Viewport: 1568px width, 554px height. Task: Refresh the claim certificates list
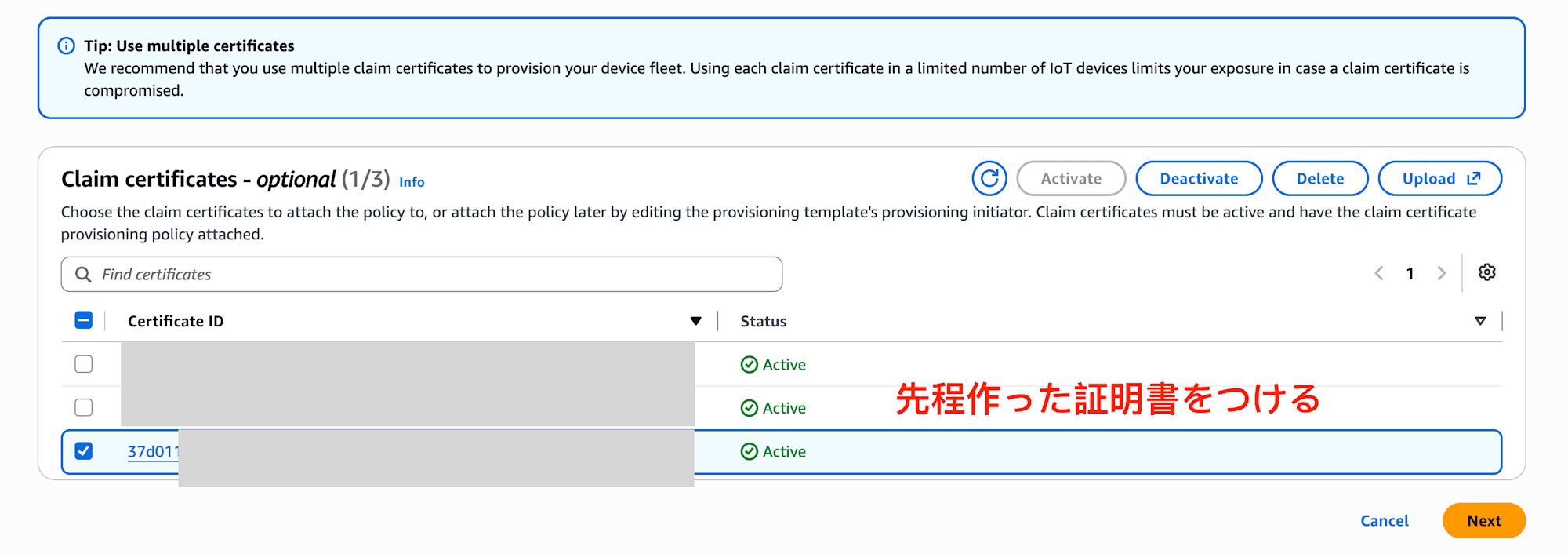989,179
